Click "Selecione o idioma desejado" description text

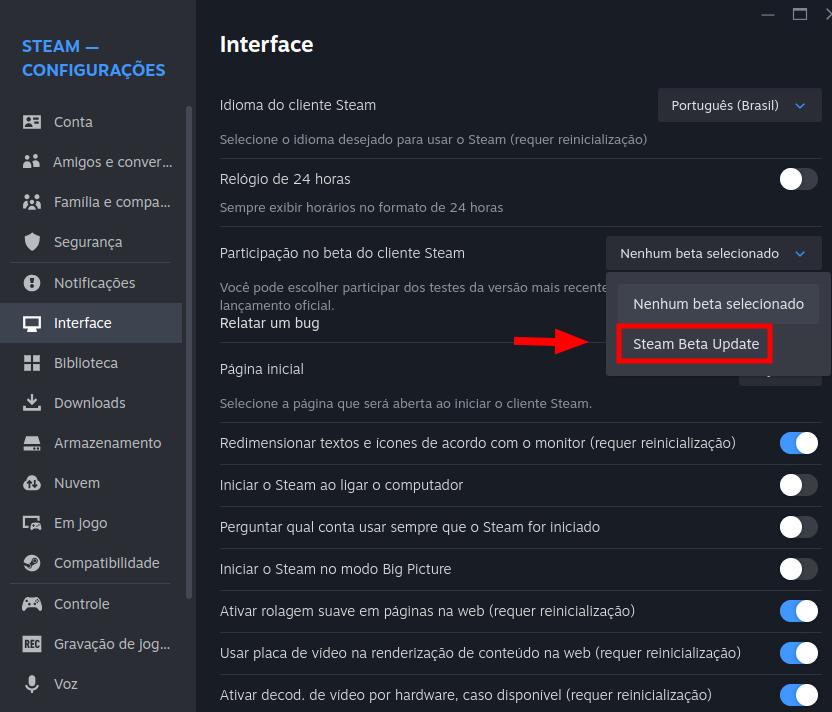pos(434,140)
